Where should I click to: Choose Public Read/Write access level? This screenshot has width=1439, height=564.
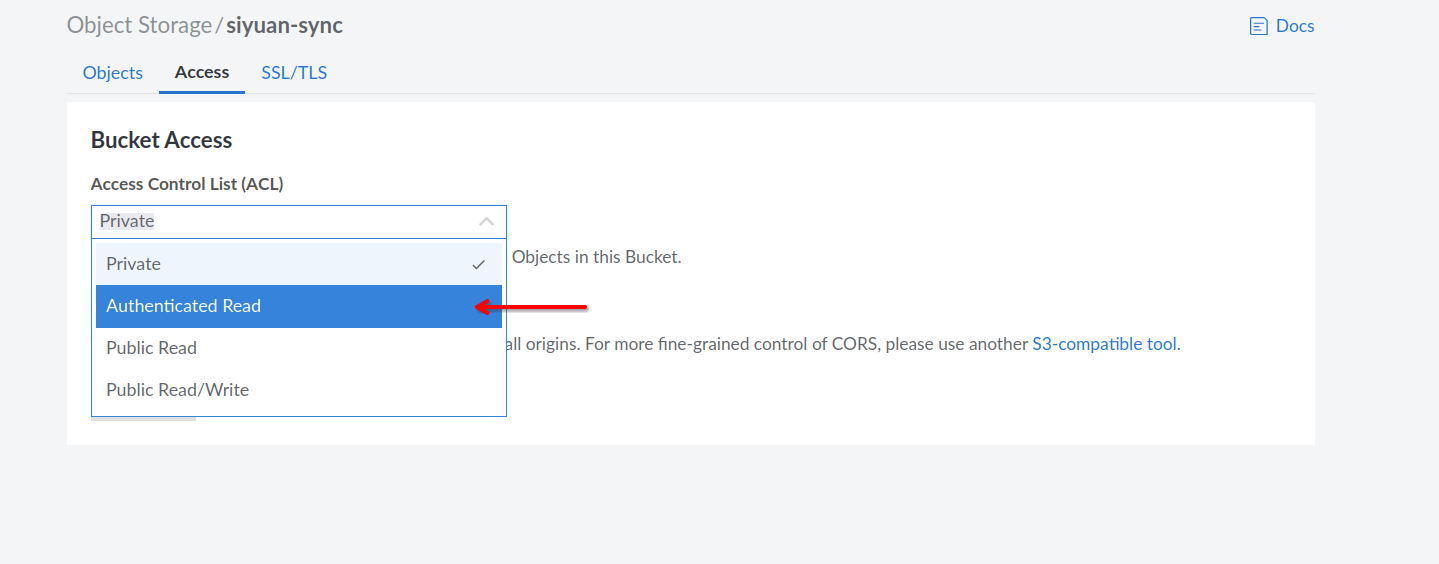pos(178,390)
